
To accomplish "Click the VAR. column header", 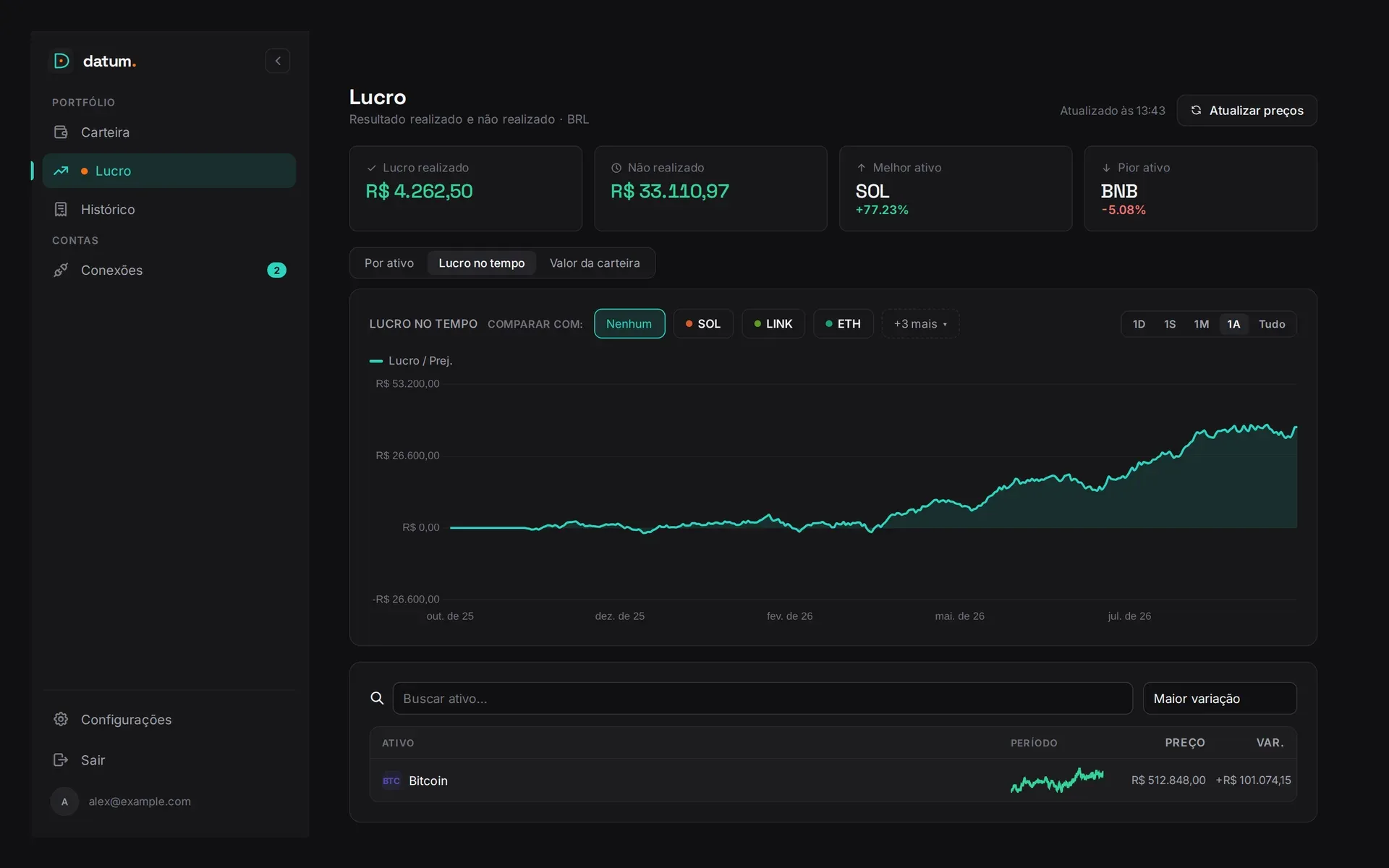I will click(x=1270, y=743).
